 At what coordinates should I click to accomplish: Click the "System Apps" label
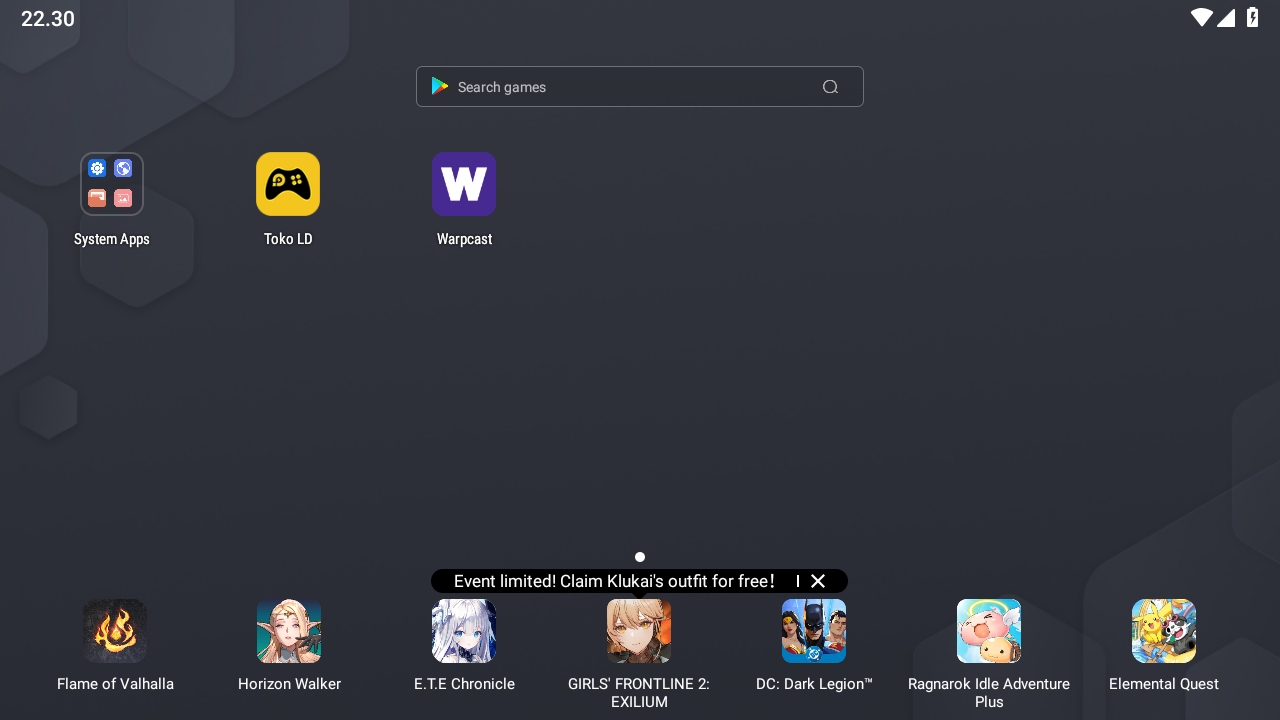(112, 239)
